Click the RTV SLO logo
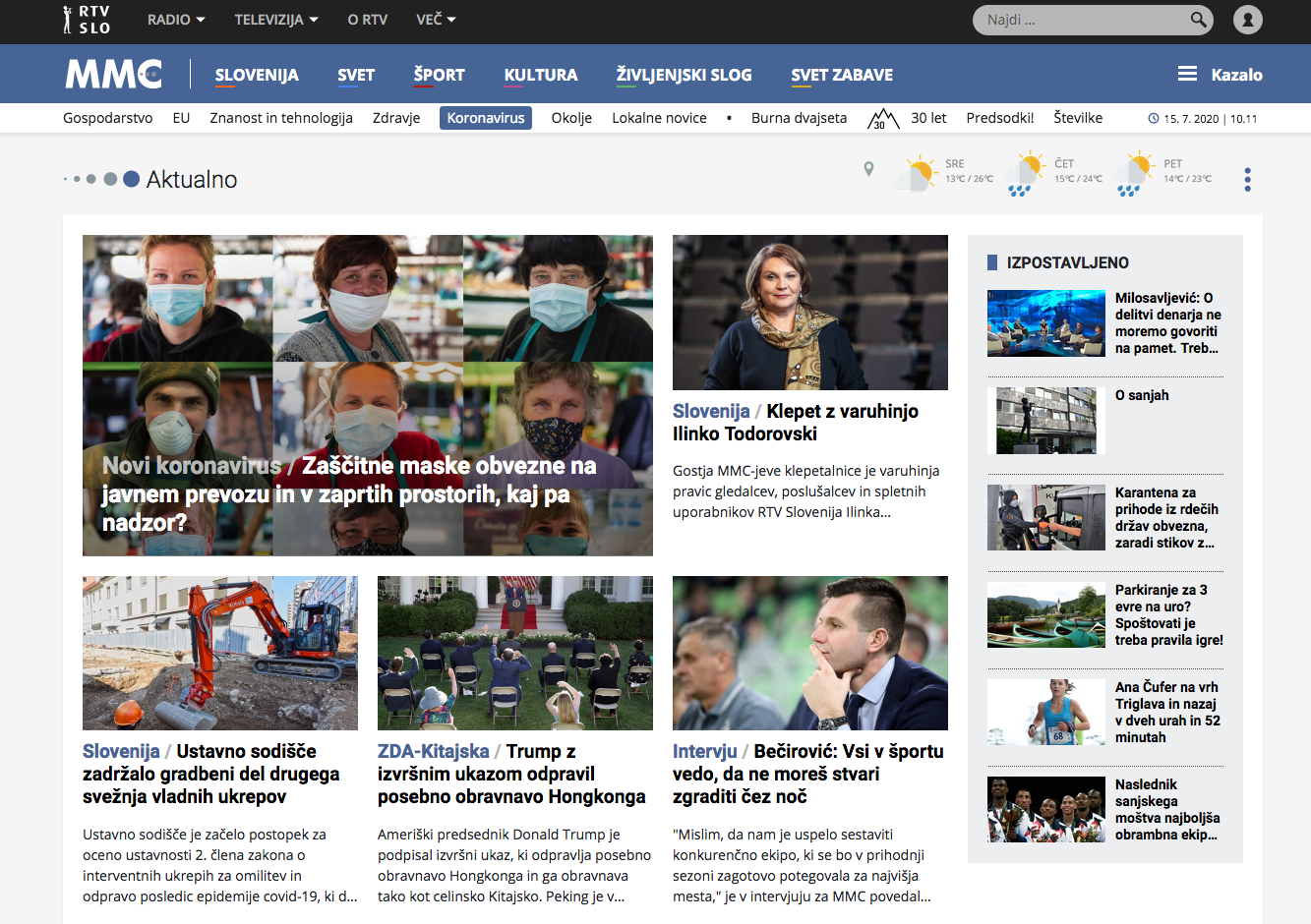Viewport: 1311px width, 924px height. pyautogui.click(x=87, y=20)
